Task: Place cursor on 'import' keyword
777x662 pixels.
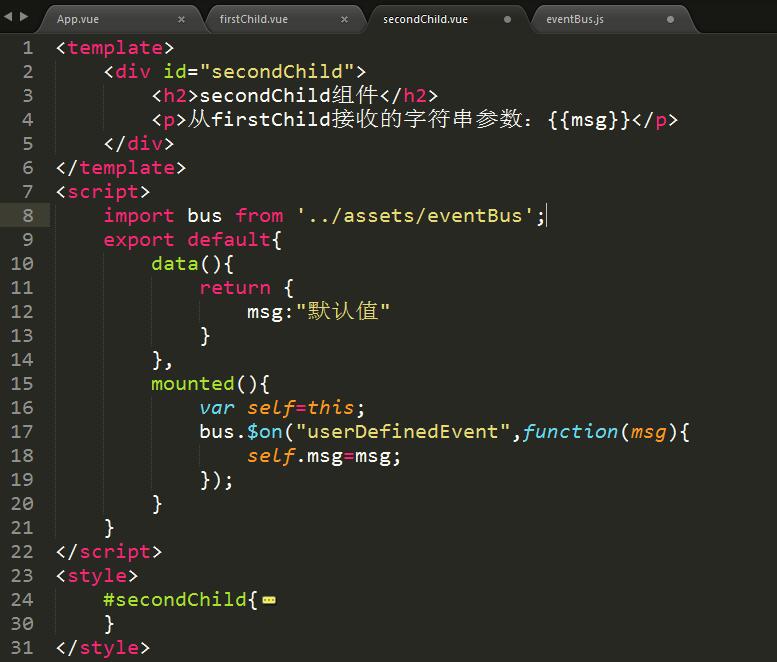Action: coord(139,216)
